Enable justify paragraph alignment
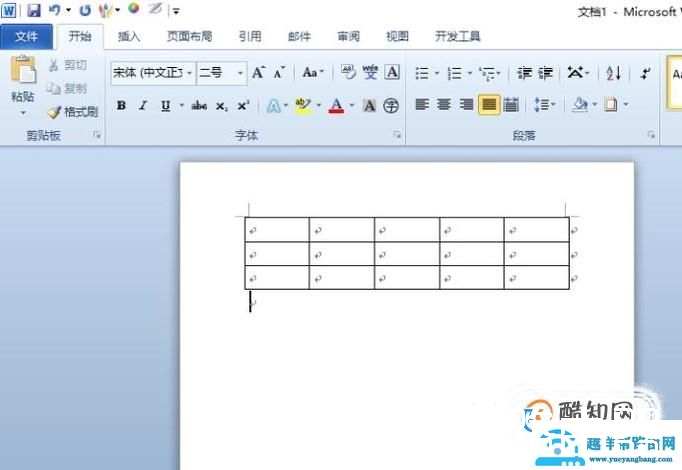682x470 pixels. (489, 105)
